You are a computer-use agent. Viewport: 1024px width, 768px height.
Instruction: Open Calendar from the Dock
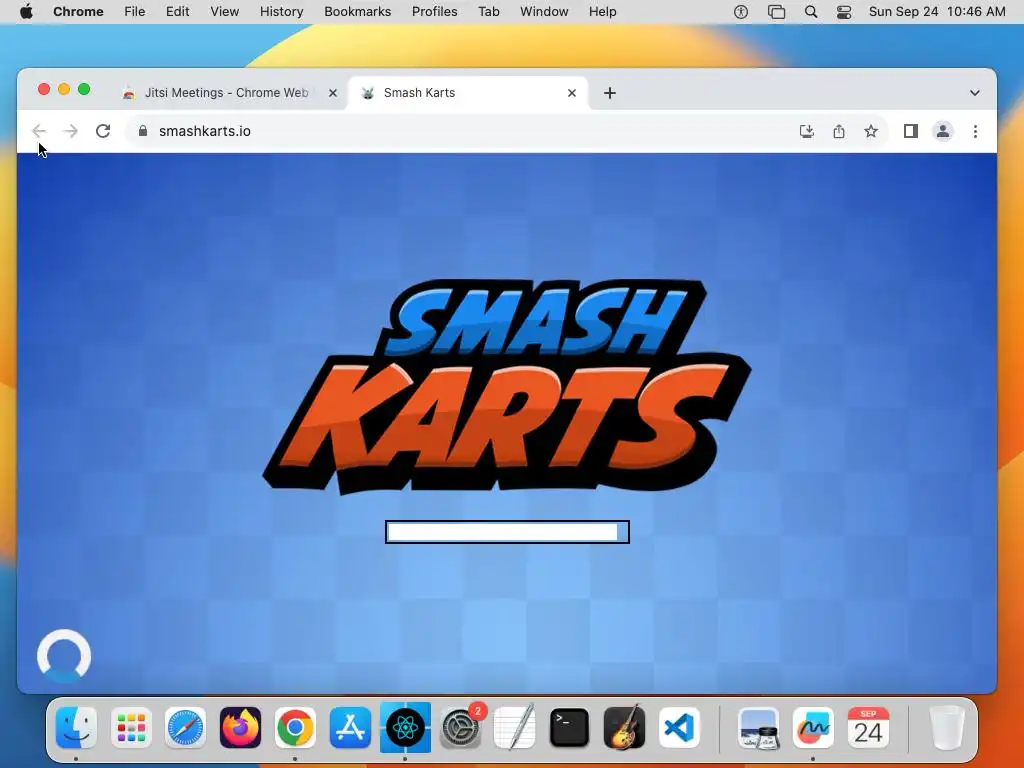coord(868,728)
